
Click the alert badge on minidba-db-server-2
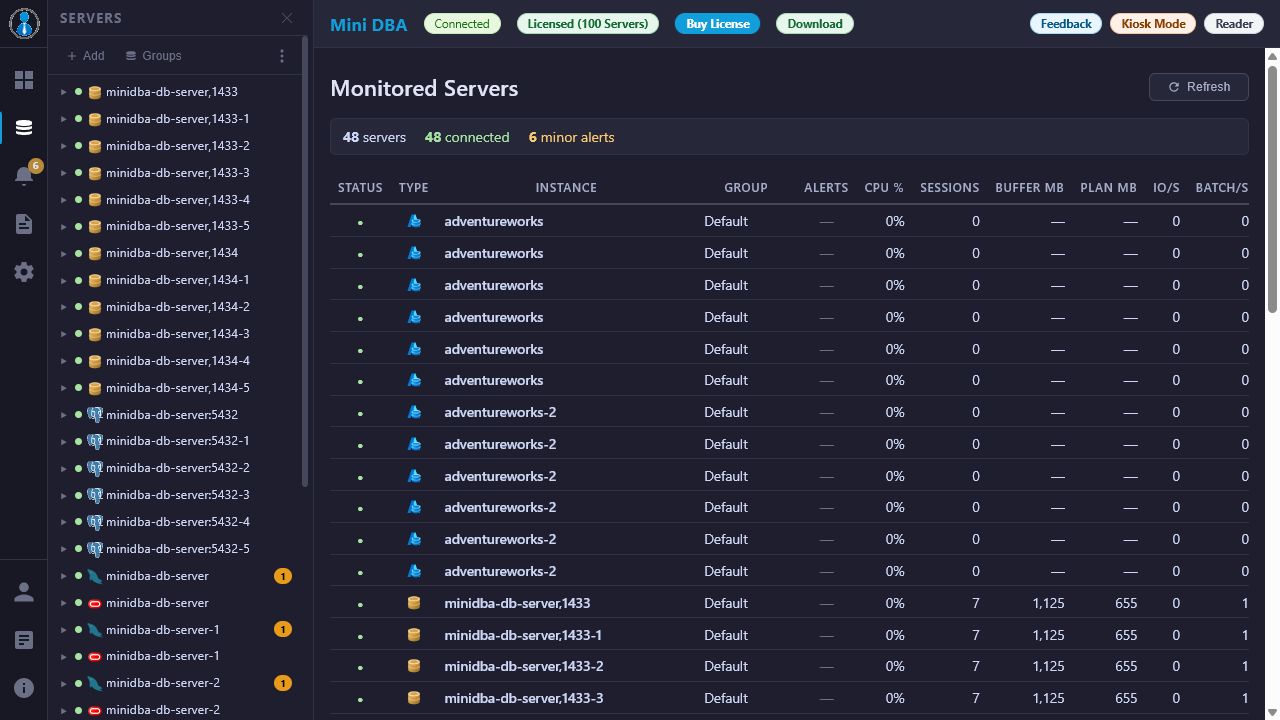[283, 683]
